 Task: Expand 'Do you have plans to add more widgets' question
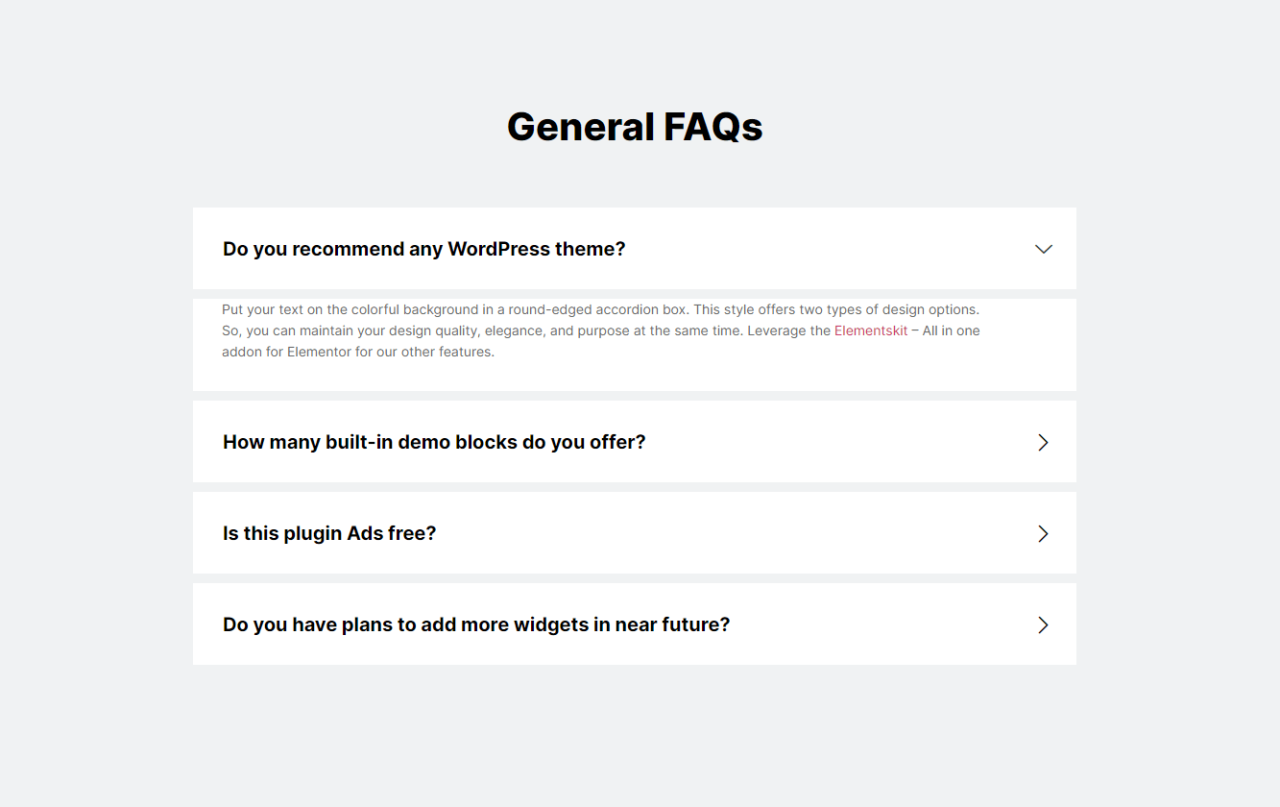[476, 625]
